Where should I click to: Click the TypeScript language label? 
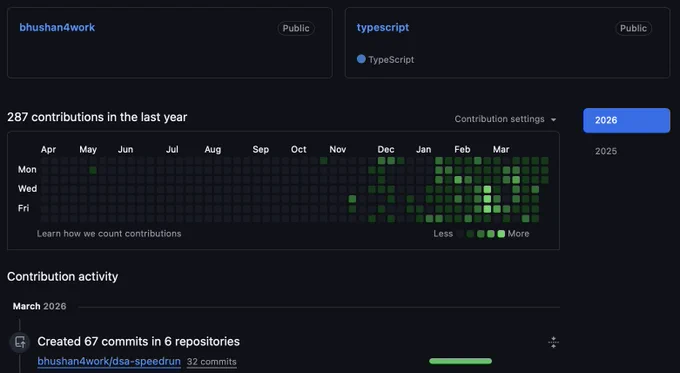pos(391,60)
